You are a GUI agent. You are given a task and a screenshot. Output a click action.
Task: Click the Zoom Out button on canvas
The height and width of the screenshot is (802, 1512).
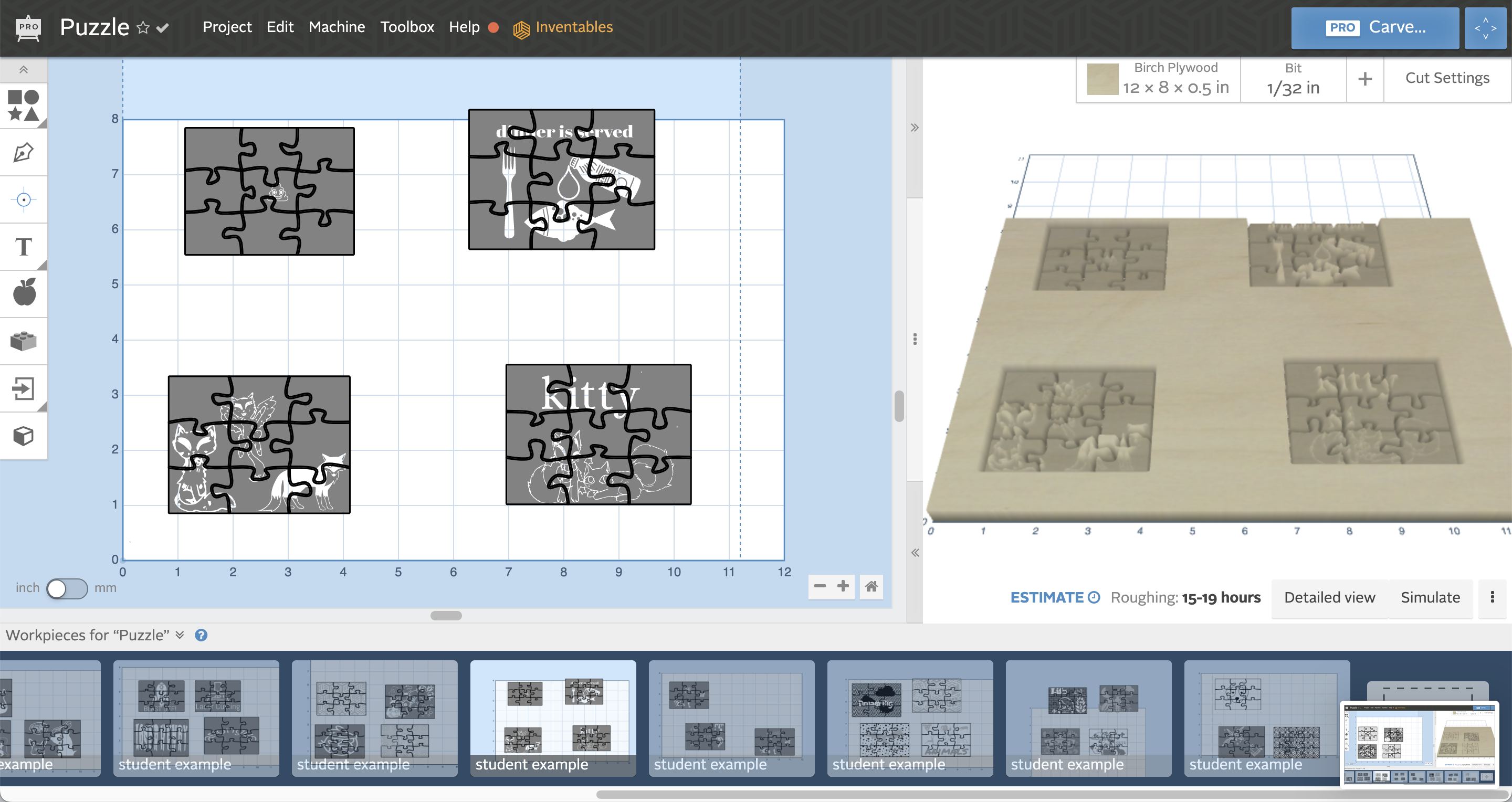[x=820, y=586]
